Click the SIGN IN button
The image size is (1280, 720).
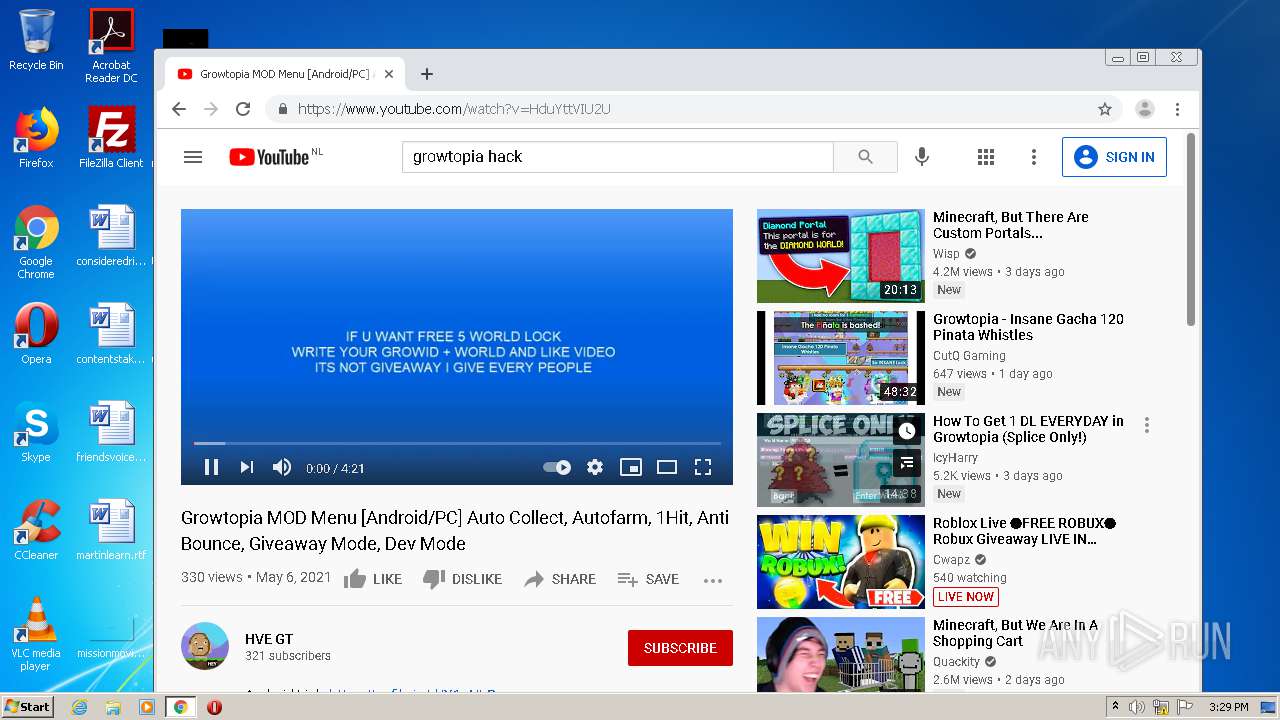click(x=1114, y=157)
